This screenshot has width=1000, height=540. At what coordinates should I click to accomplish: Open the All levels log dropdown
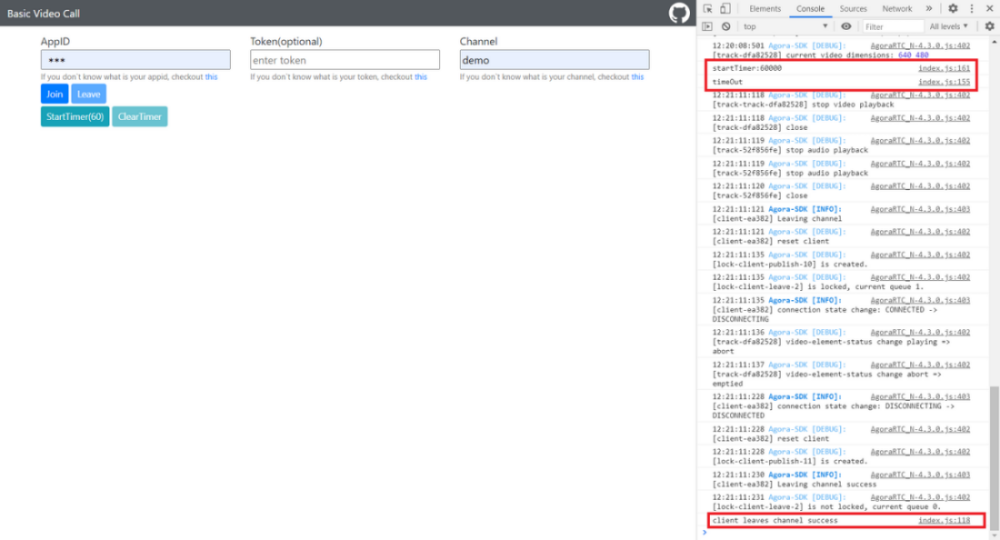948,26
